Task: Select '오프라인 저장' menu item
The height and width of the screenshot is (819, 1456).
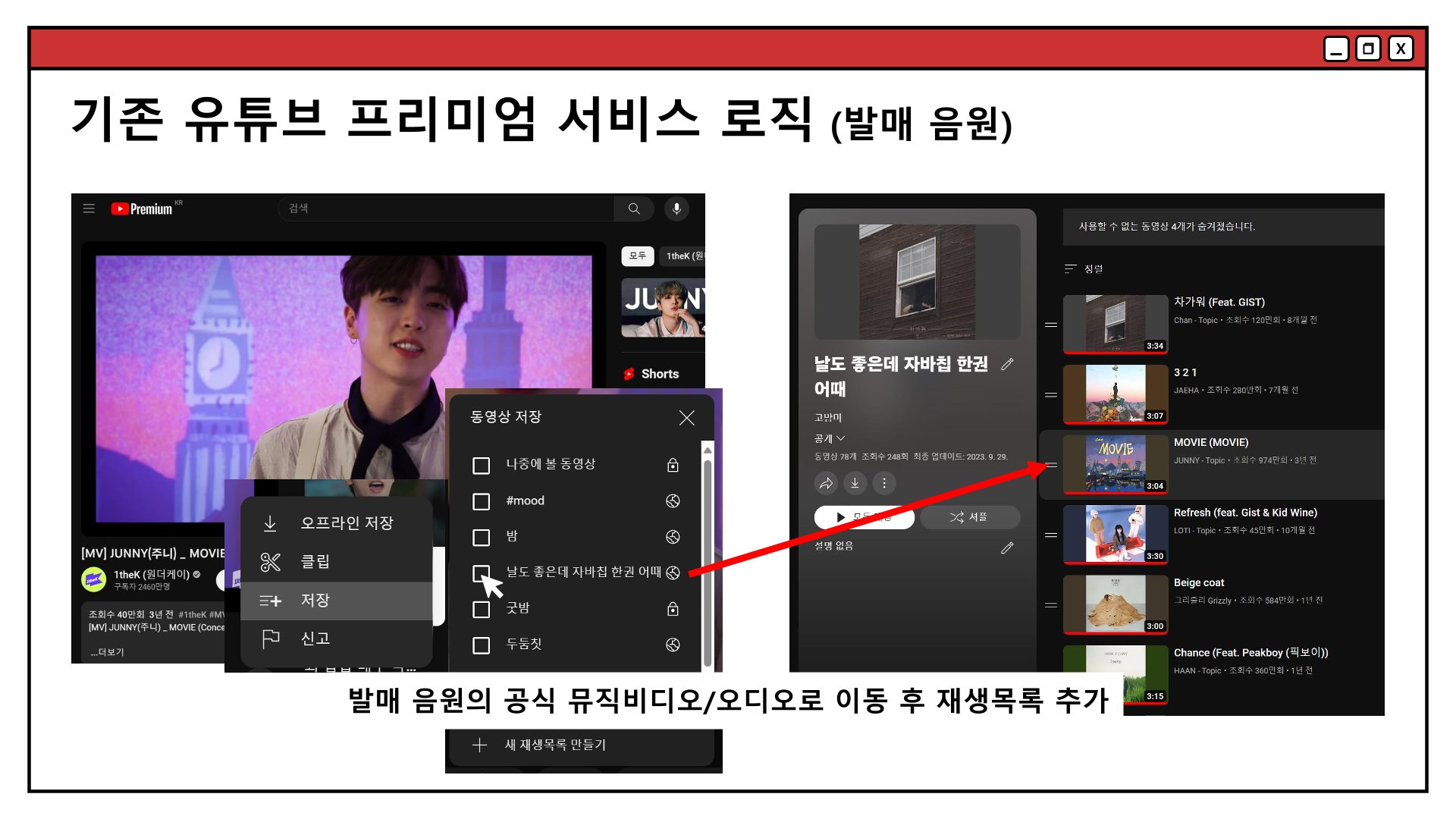Action: pos(337,523)
